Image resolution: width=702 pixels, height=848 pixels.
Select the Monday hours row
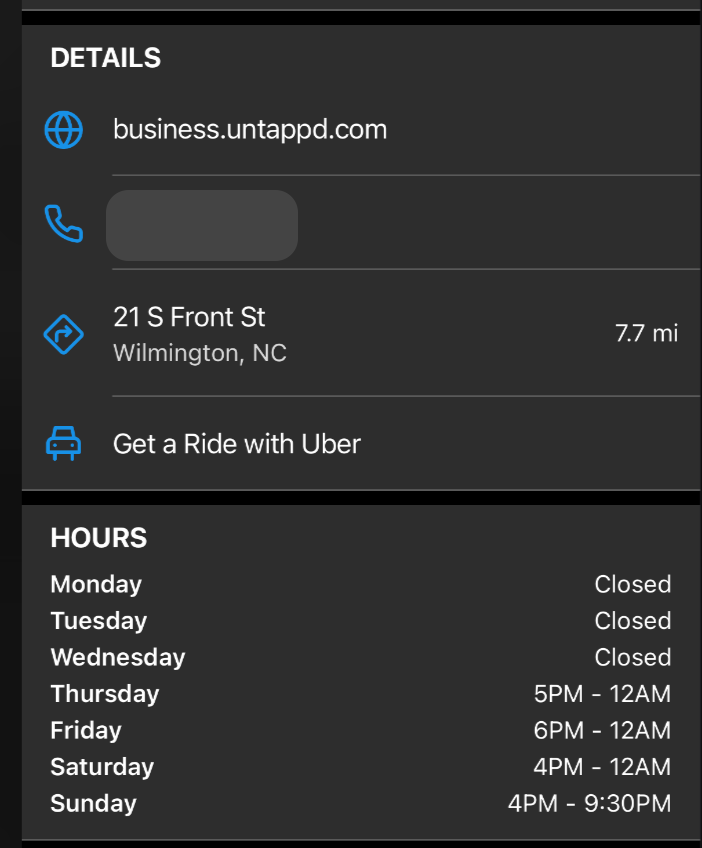click(361, 584)
